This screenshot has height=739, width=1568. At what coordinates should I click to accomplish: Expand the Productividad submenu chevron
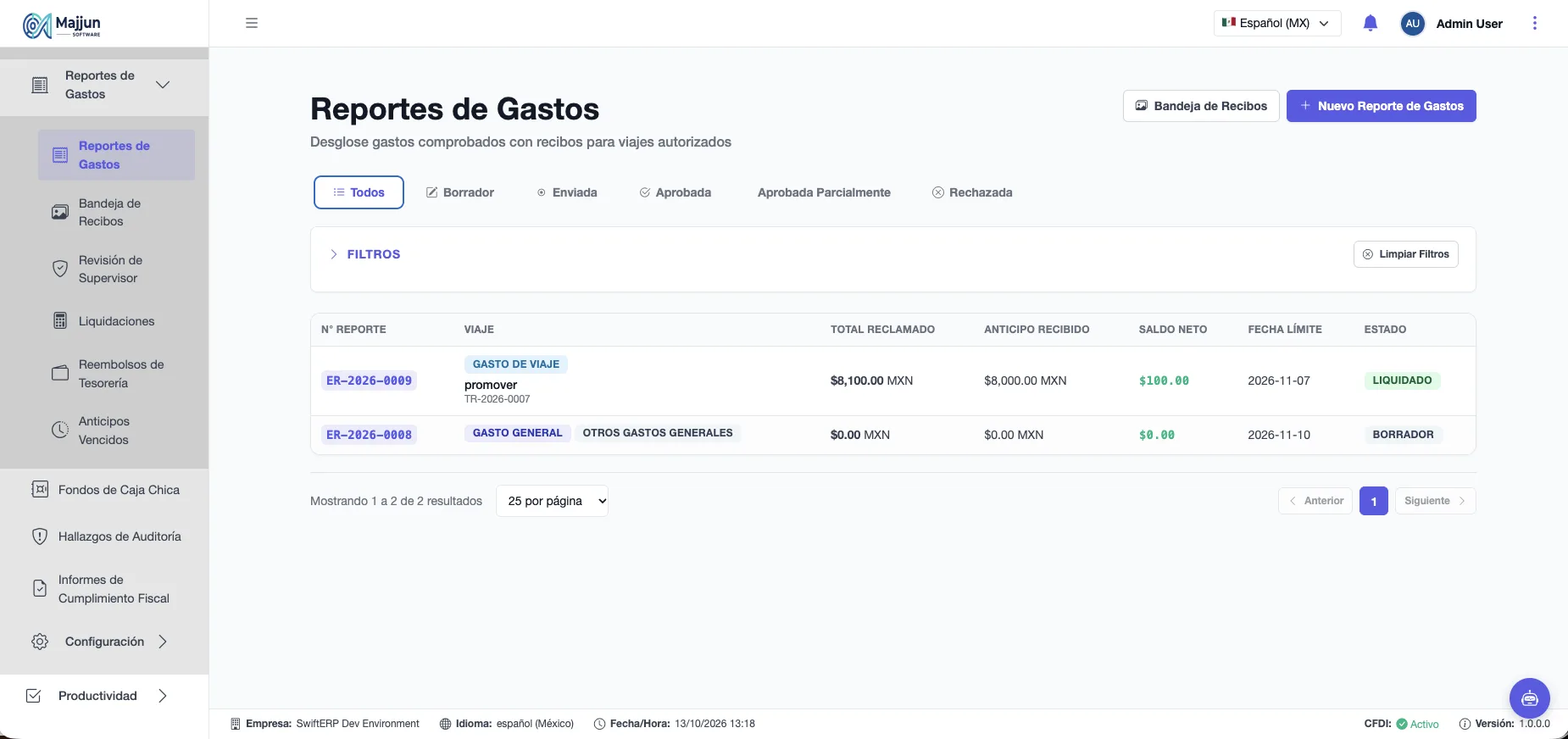tap(163, 696)
